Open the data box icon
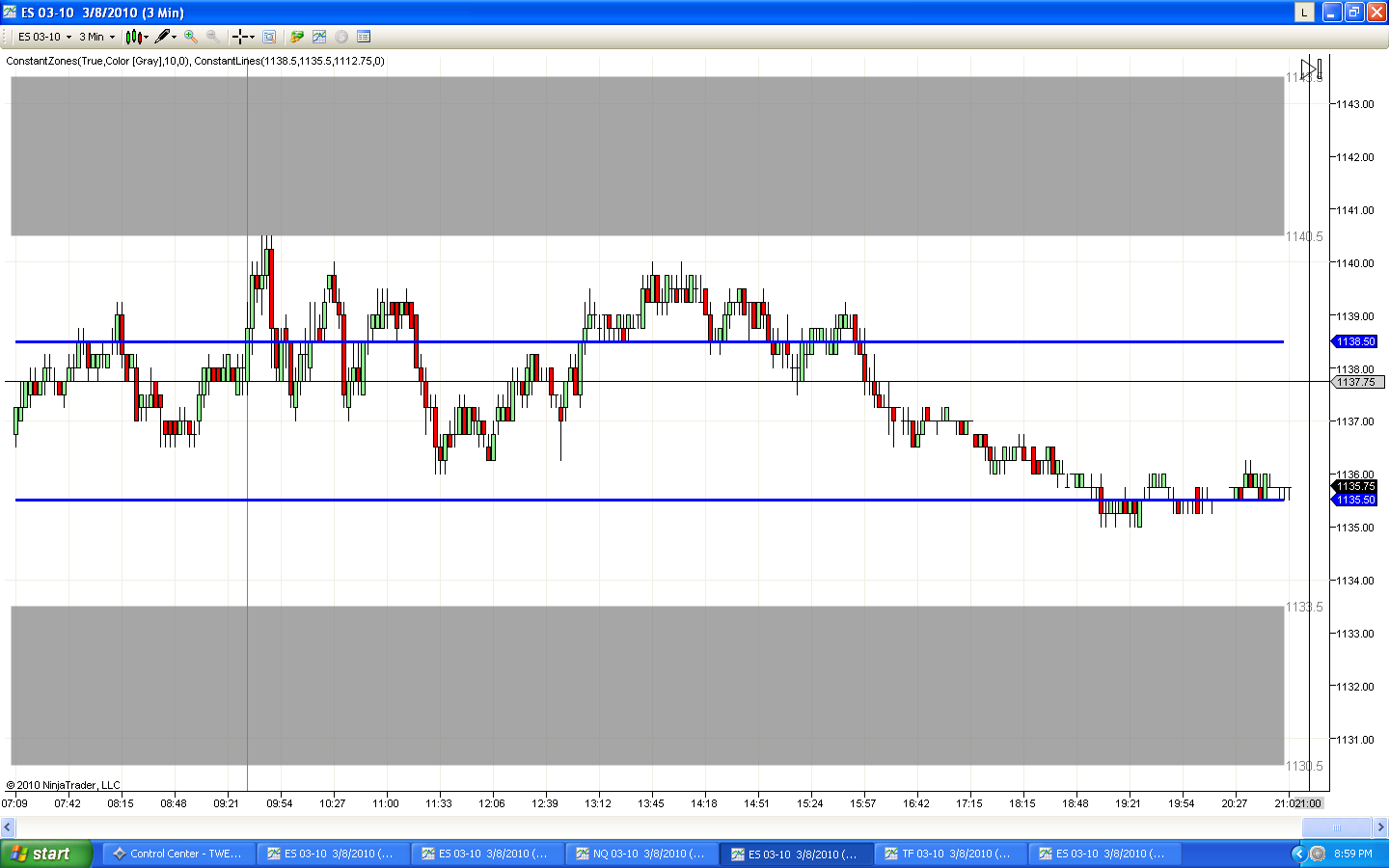1389x868 pixels. 269,37
